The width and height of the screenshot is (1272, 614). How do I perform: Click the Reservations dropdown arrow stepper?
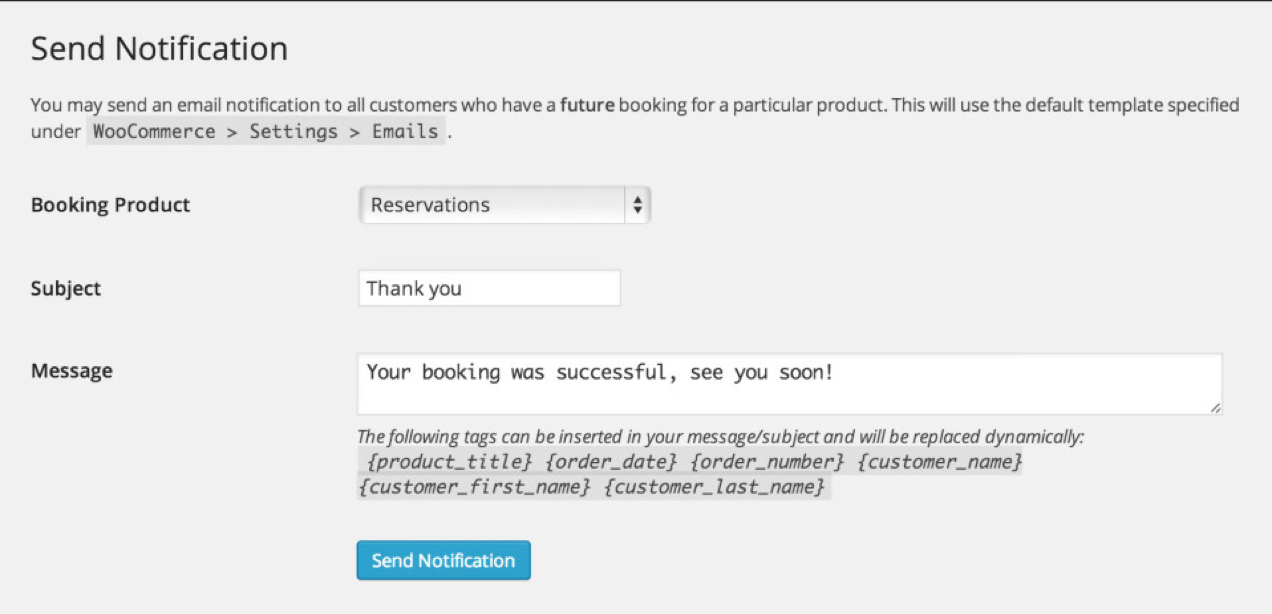pyautogui.click(x=637, y=206)
